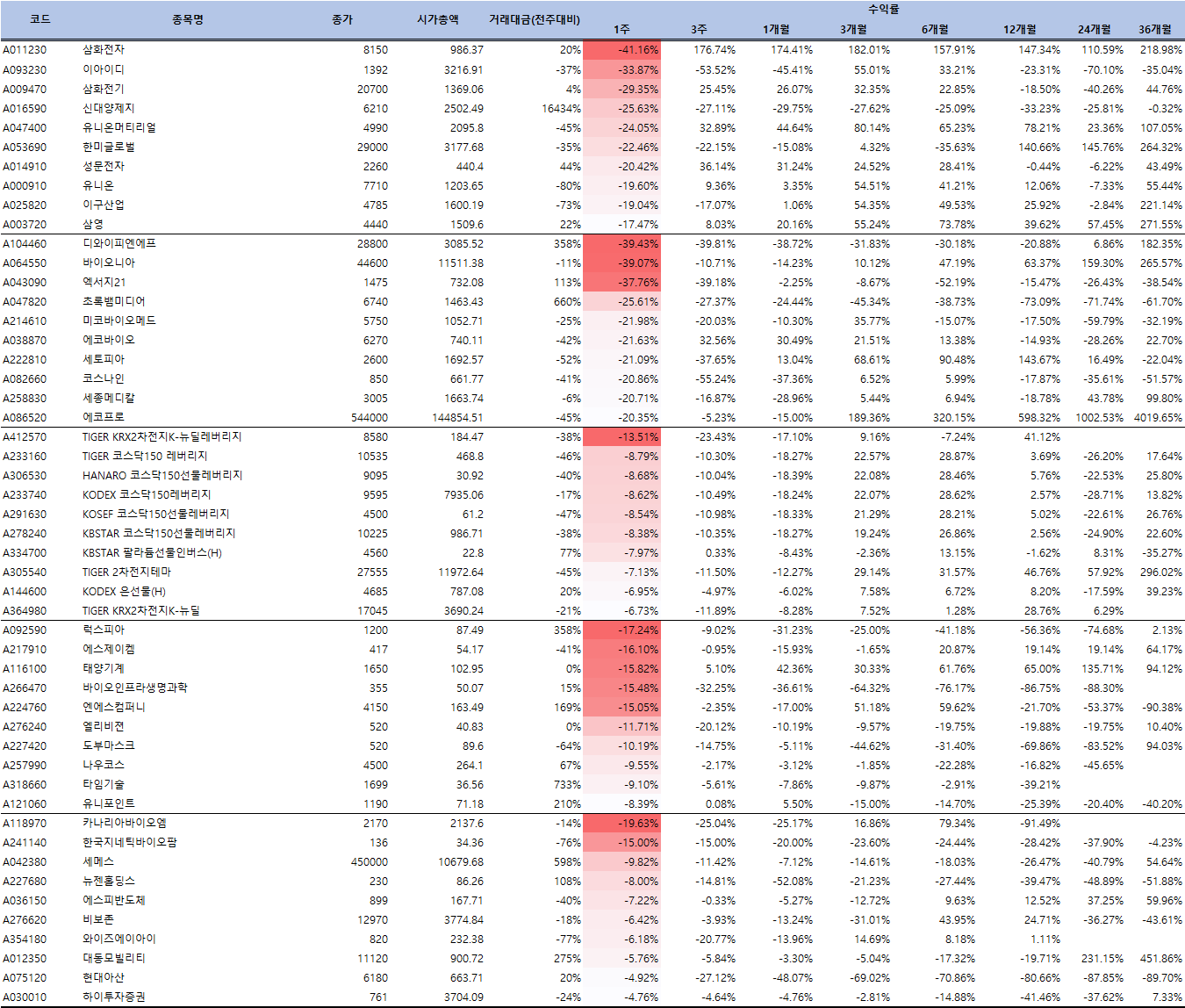Image resolution: width=1185 pixels, height=1008 pixels.
Task: Click the 3주 column header
Action: click(699, 30)
